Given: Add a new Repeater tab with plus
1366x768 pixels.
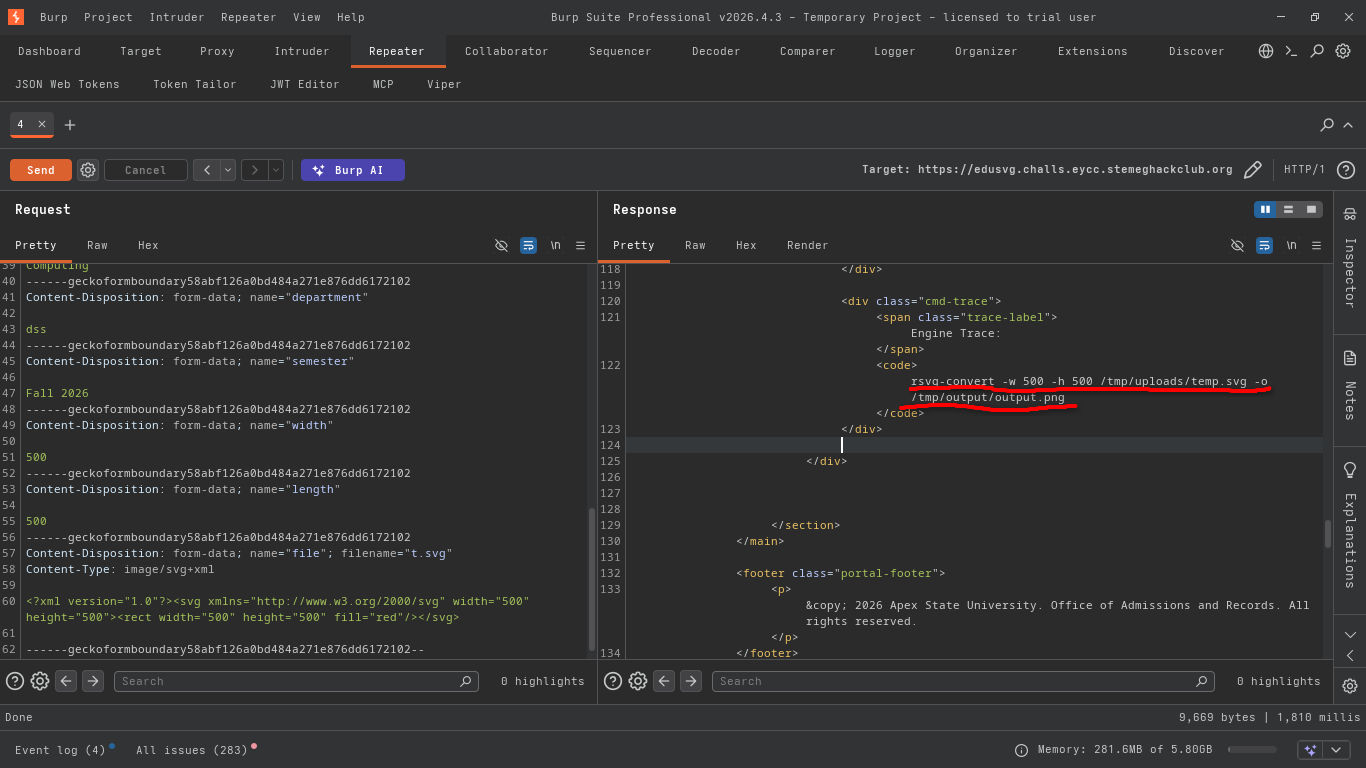Looking at the screenshot, I should 70,125.
